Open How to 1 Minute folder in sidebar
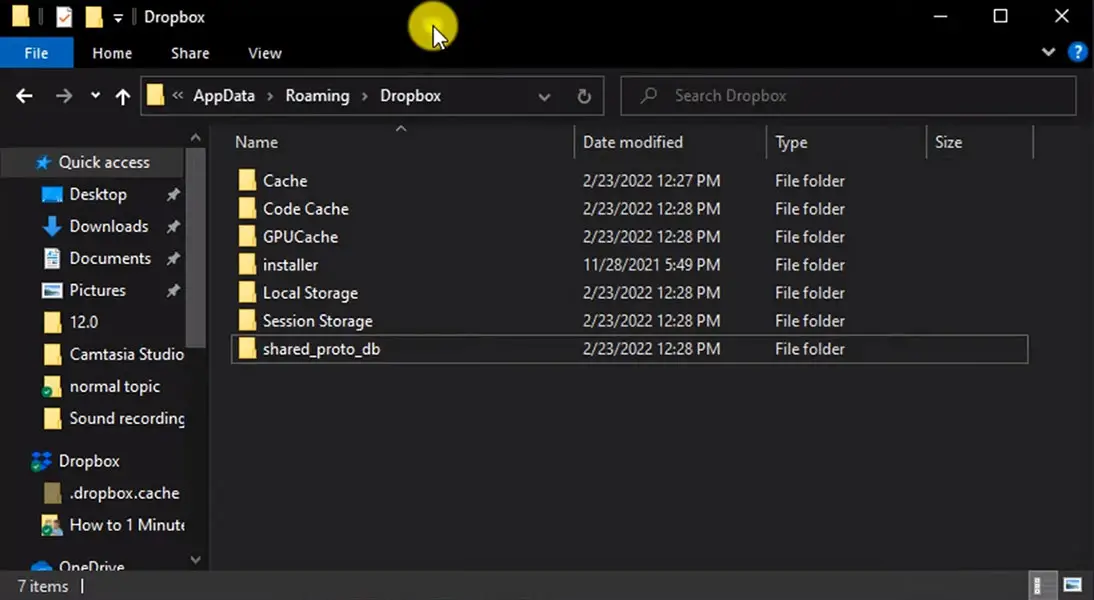The image size is (1094, 600). pos(126,525)
